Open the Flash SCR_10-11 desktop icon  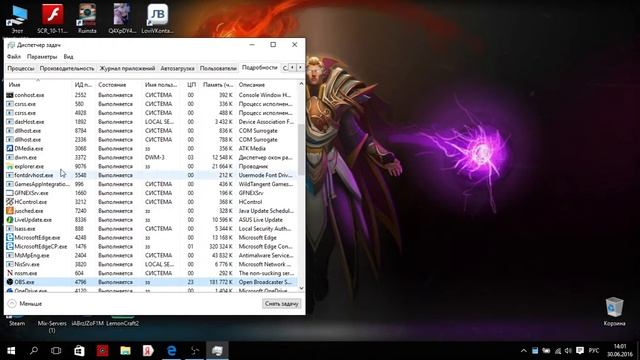point(52,19)
